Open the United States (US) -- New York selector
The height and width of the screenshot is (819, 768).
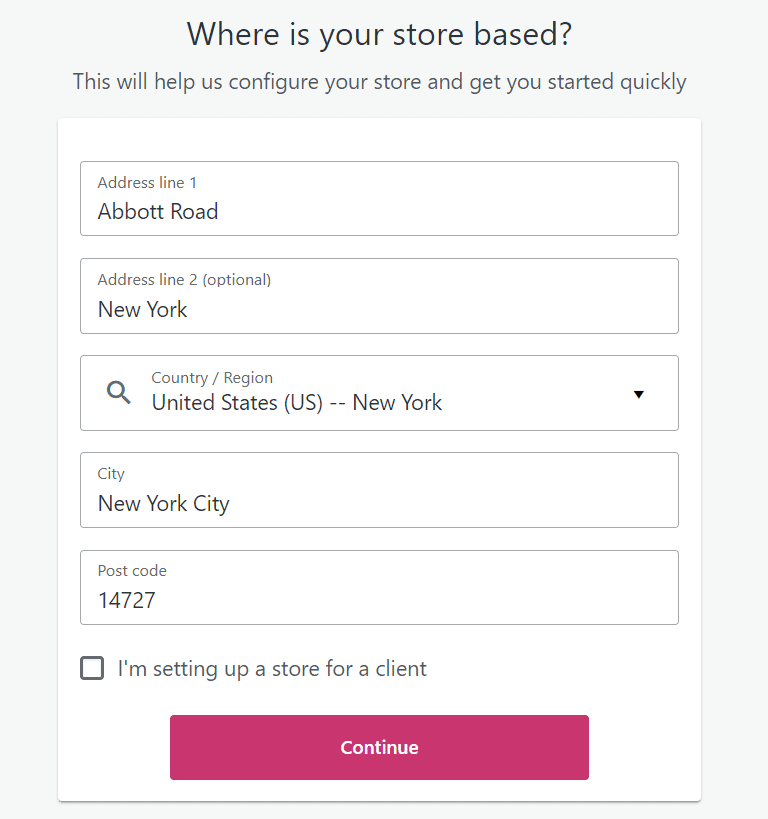pos(379,393)
